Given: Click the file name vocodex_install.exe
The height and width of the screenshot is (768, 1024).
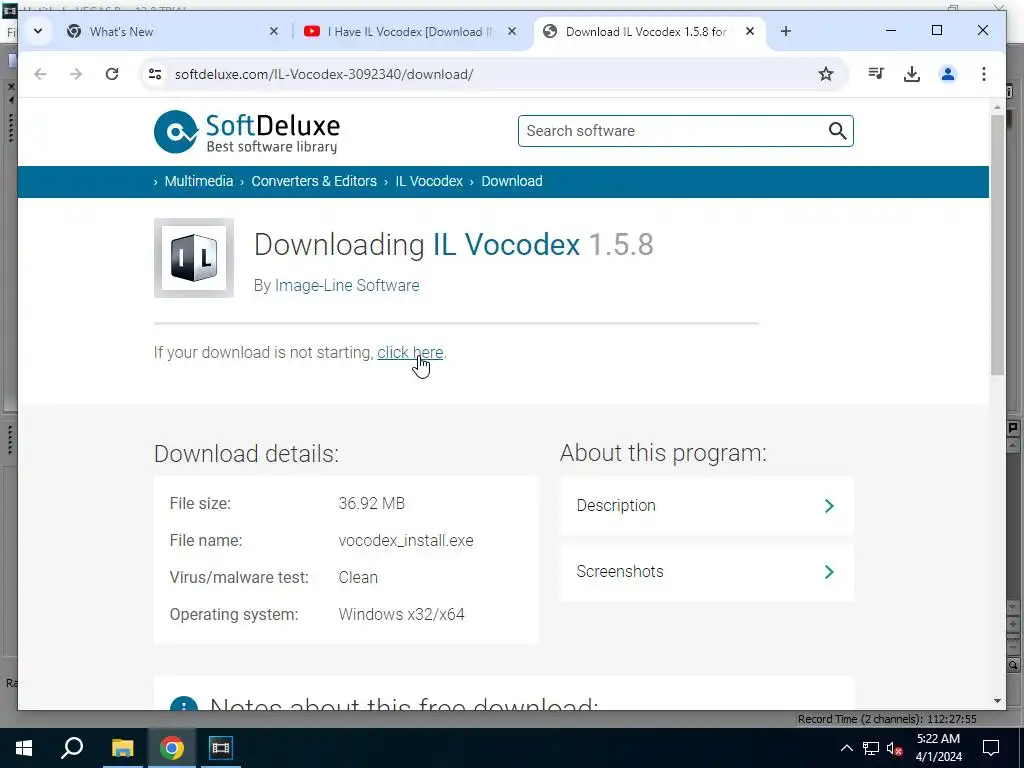Looking at the screenshot, I should click(x=406, y=541).
